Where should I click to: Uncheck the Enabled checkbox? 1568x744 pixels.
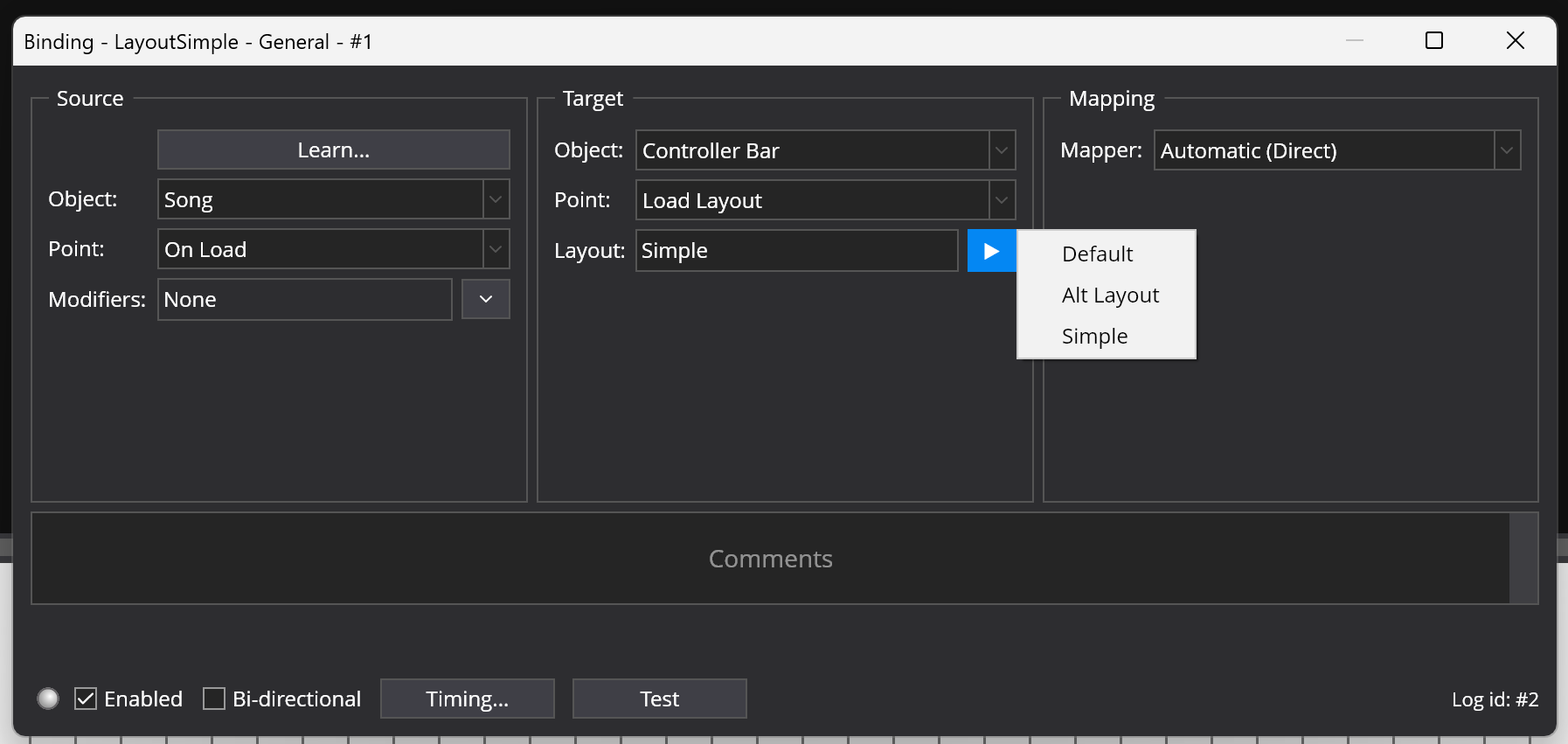86,699
